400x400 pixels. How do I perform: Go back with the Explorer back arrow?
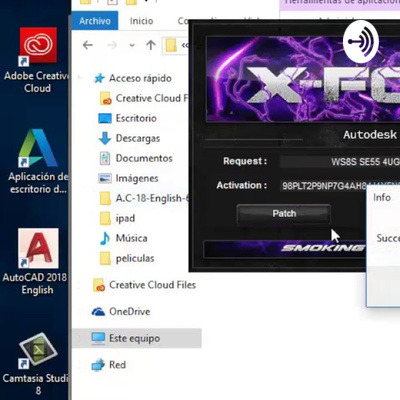(x=88, y=45)
